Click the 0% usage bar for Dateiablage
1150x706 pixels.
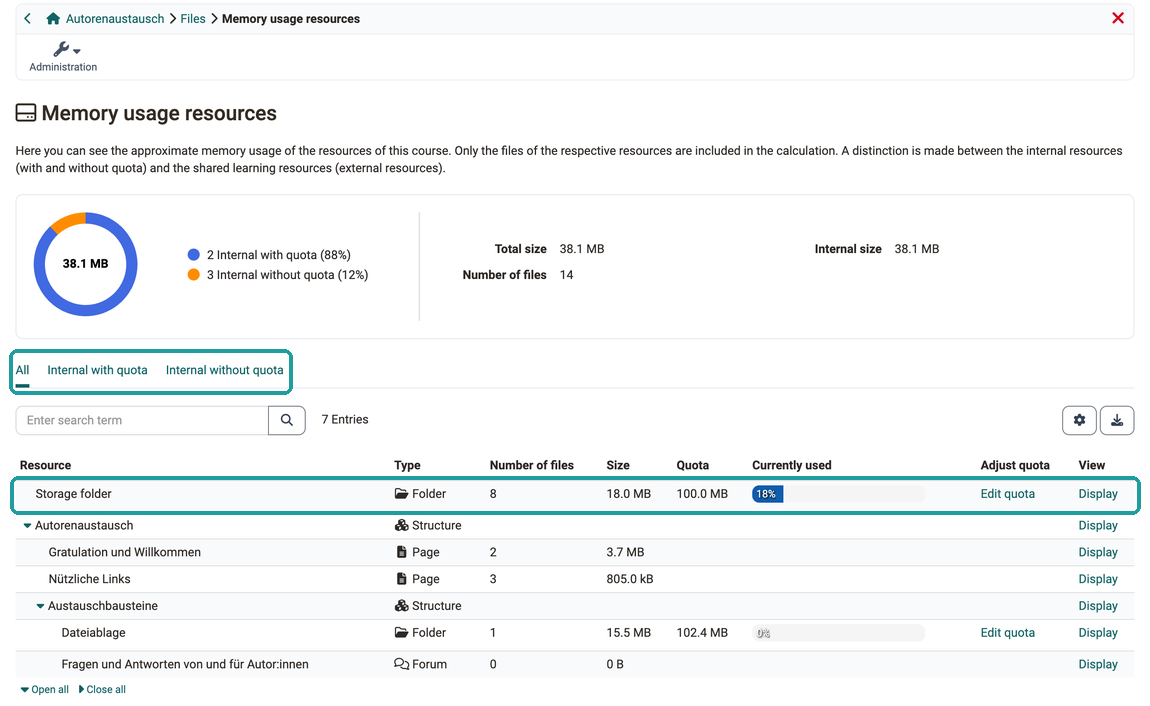pyautogui.click(x=838, y=633)
